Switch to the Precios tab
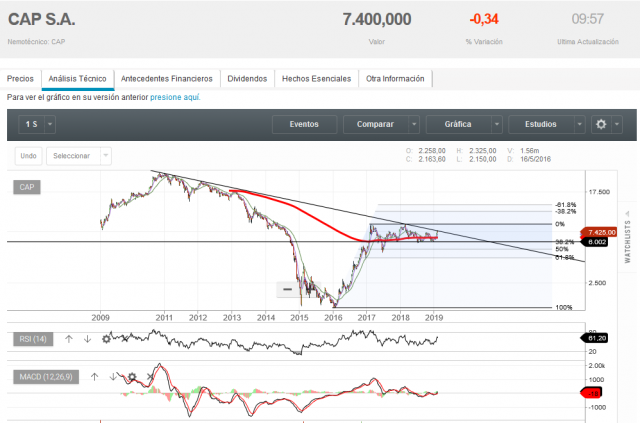Screen dimensions: 640x423 20,79
